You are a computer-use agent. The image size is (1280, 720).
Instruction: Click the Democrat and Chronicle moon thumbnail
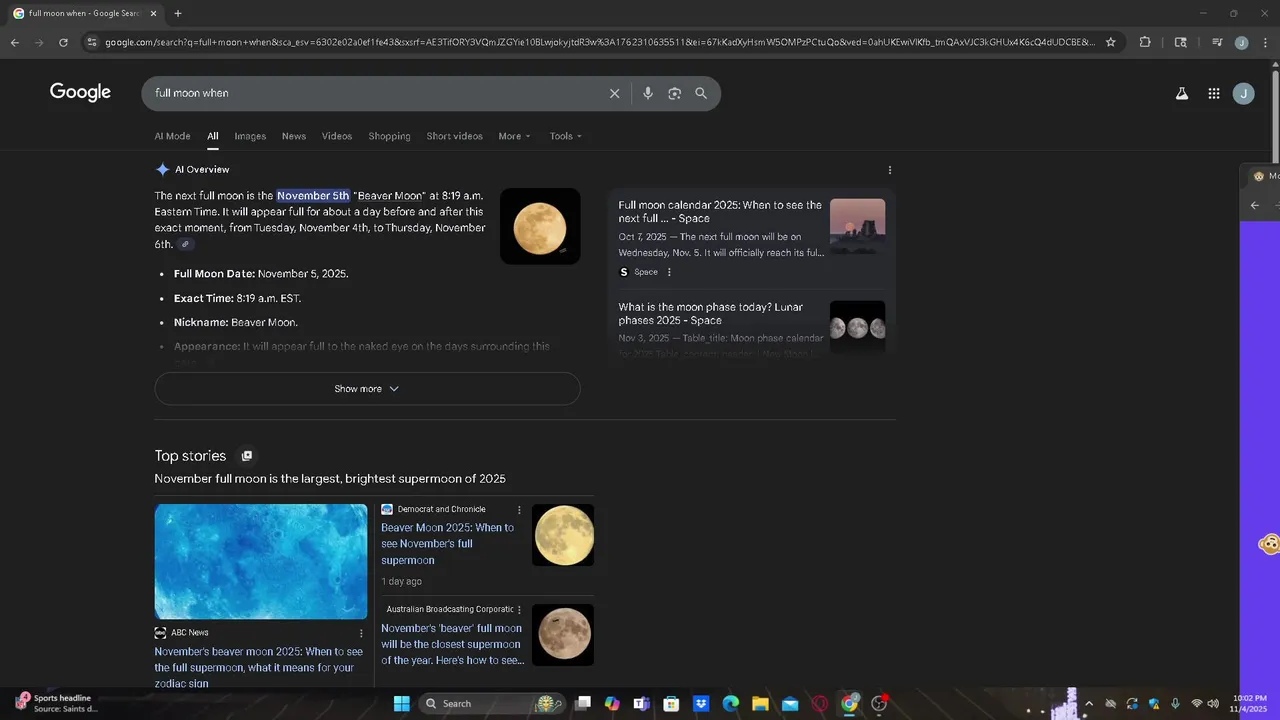(x=563, y=535)
